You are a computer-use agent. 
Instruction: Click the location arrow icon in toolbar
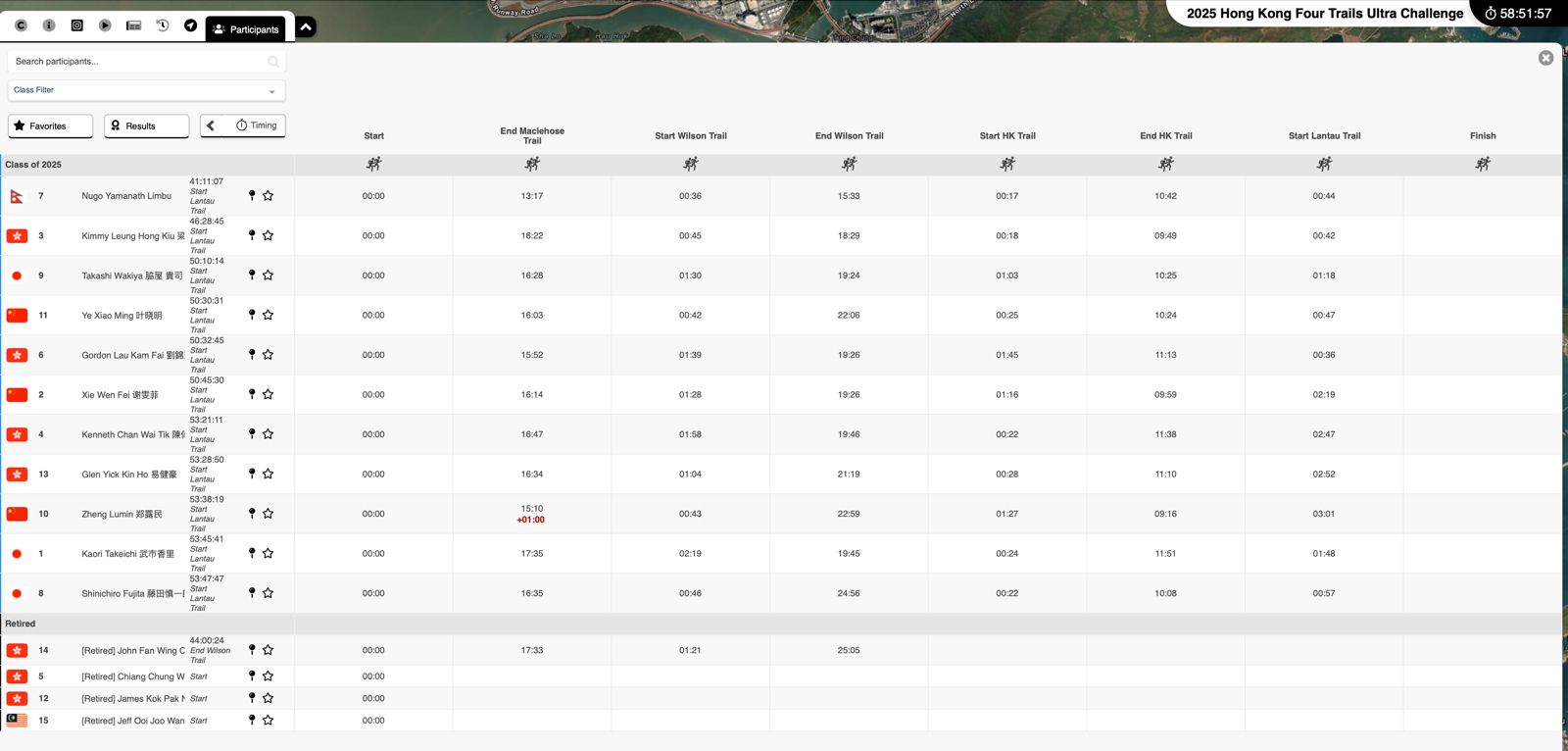pyautogui.click(x=190, y=25)
